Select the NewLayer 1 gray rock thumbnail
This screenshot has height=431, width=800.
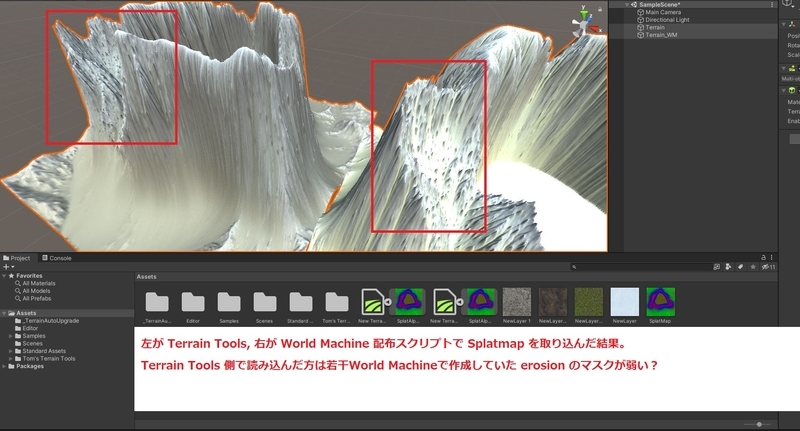[x=517, y=302]
